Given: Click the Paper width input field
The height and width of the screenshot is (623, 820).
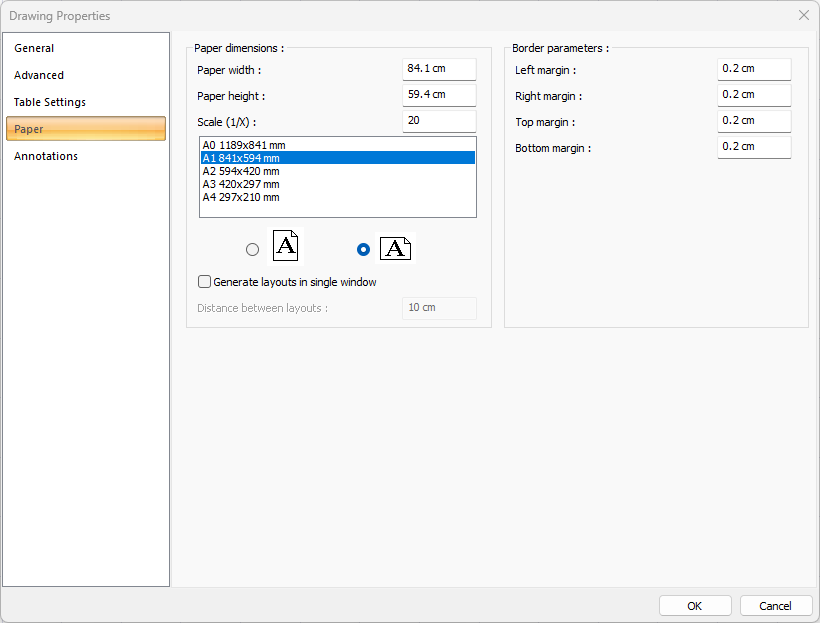Looking at the screenshot, I should (439, 69).
